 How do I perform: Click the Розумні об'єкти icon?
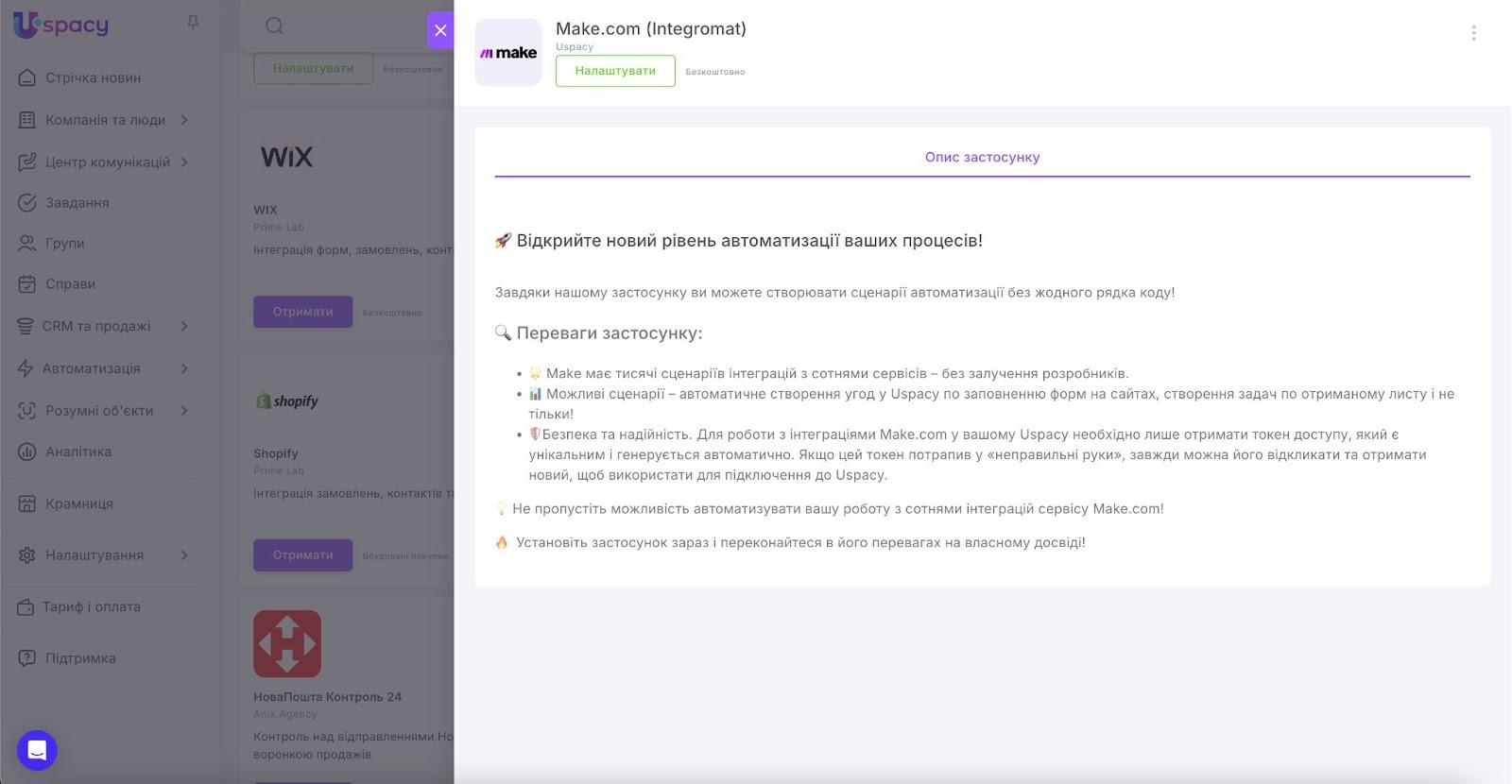tap(27, 410)
